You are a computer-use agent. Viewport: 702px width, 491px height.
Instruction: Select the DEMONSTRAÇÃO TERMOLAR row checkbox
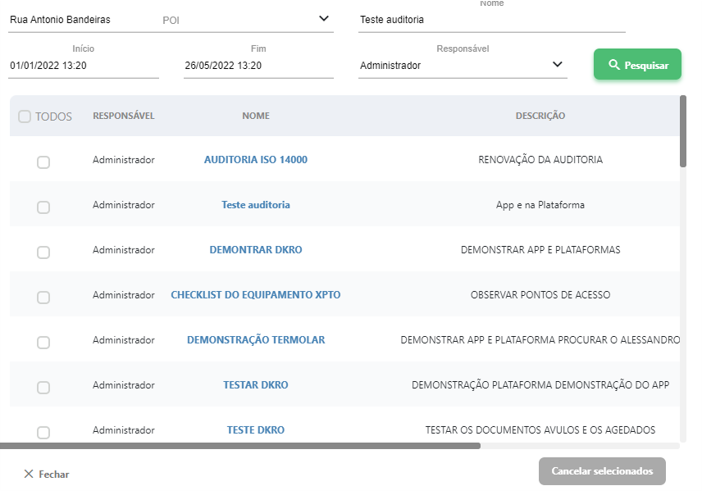coord(43,342)
